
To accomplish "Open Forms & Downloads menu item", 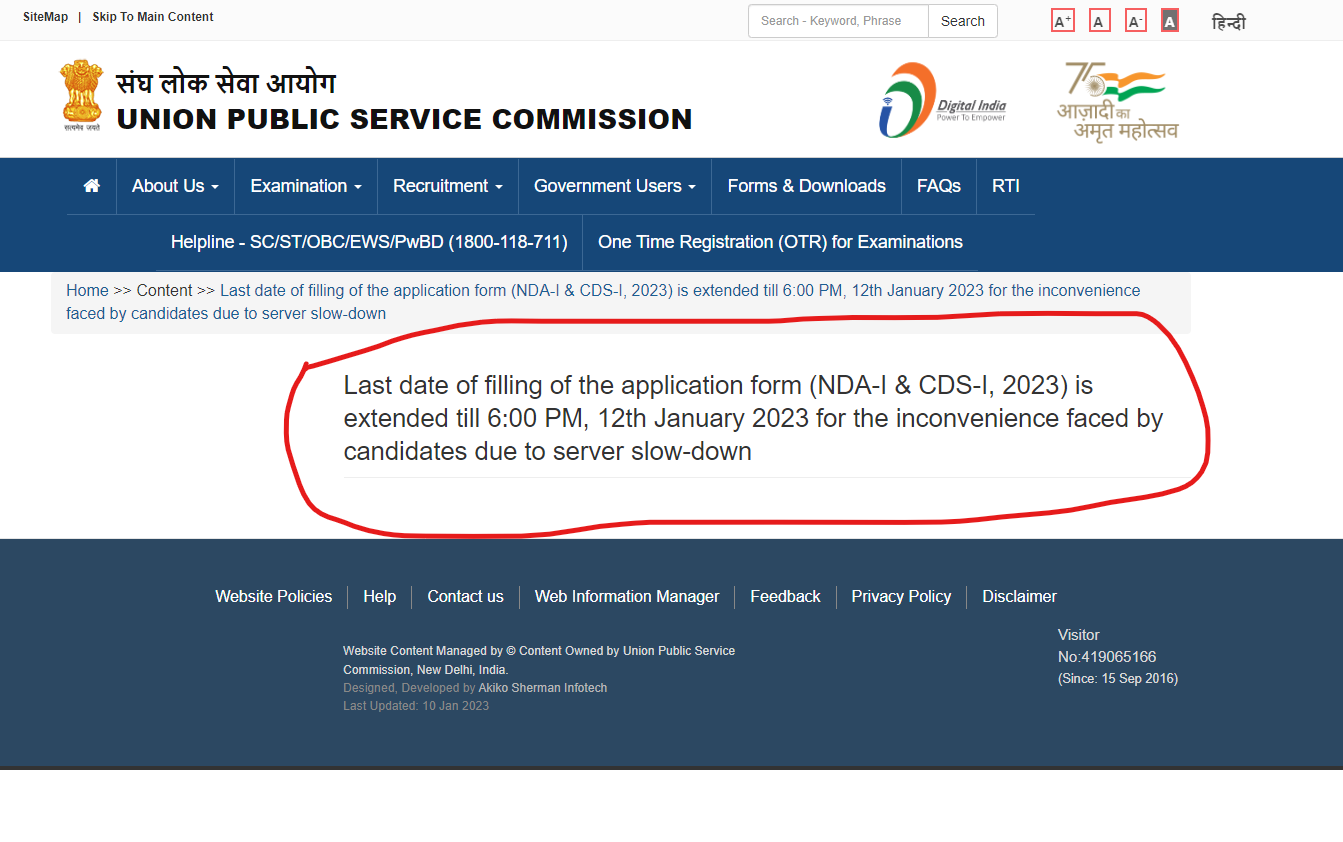I will pyautogui.click(x=806, y=186).
